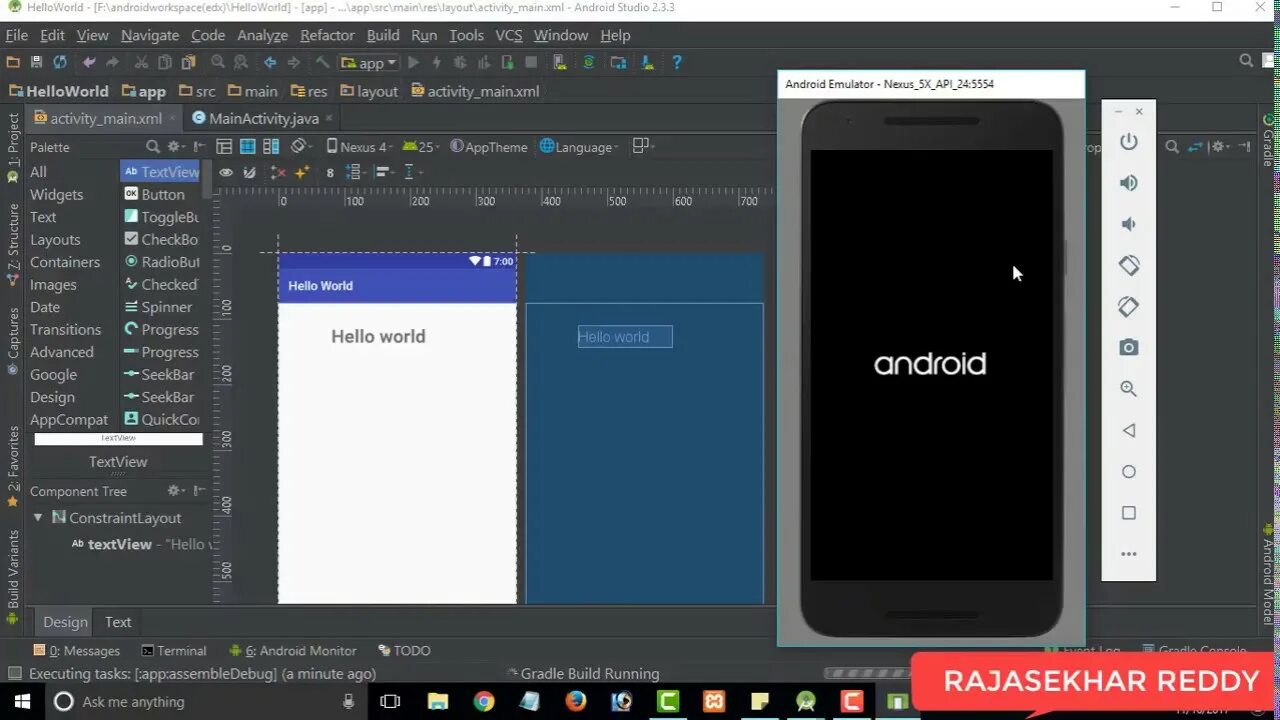Open Chrome from the taskbar

[x=483, y=702]
